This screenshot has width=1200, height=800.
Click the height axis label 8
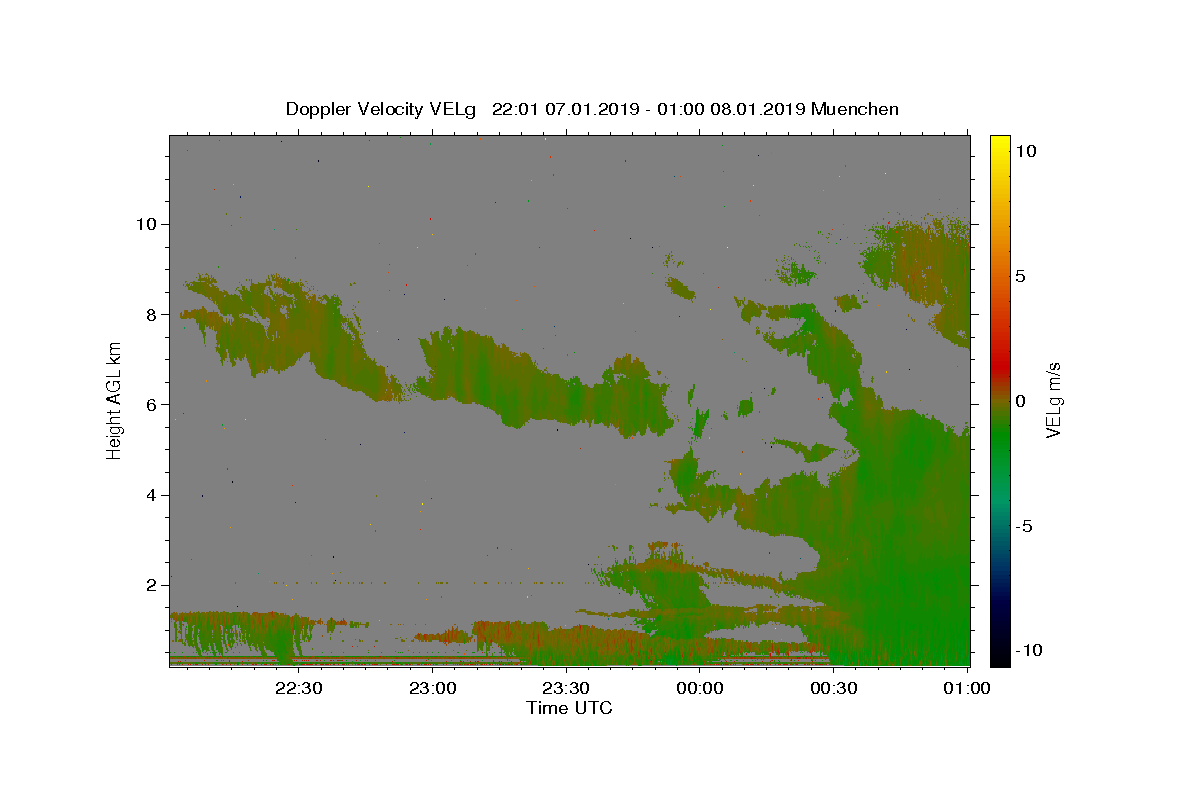click(x=152, y=314)
